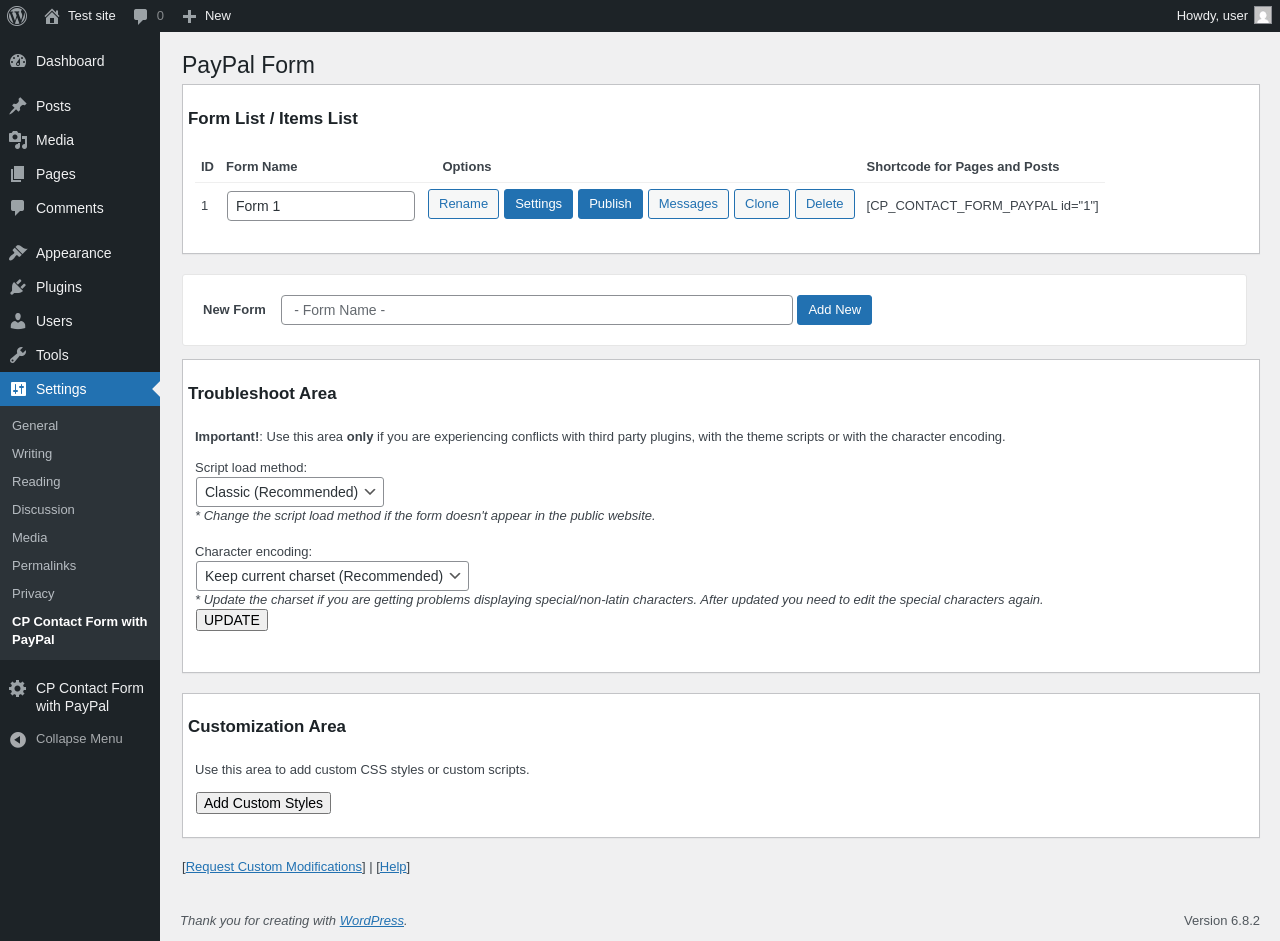Open Settings for Form 1

[x=538, y=204]
